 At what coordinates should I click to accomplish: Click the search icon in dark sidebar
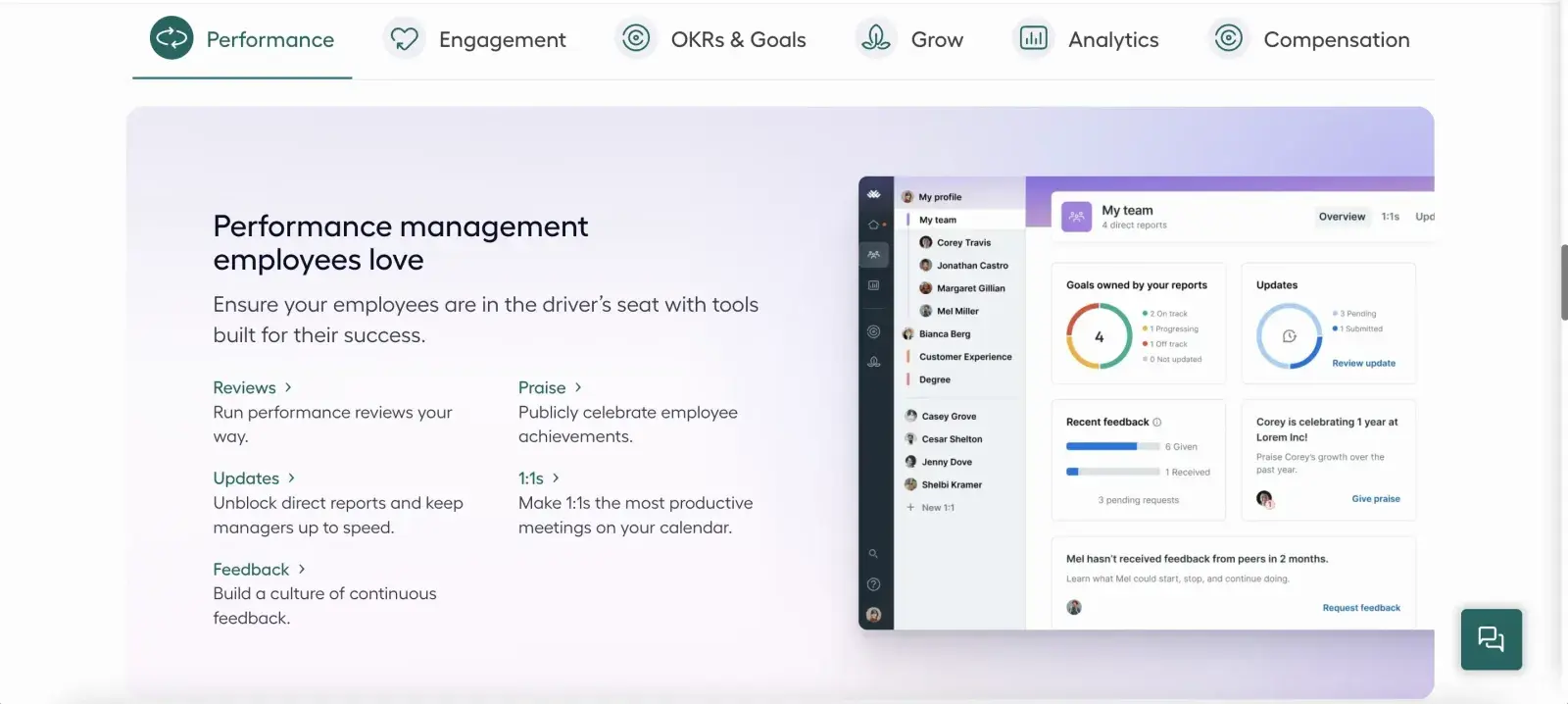coord(873,554)
